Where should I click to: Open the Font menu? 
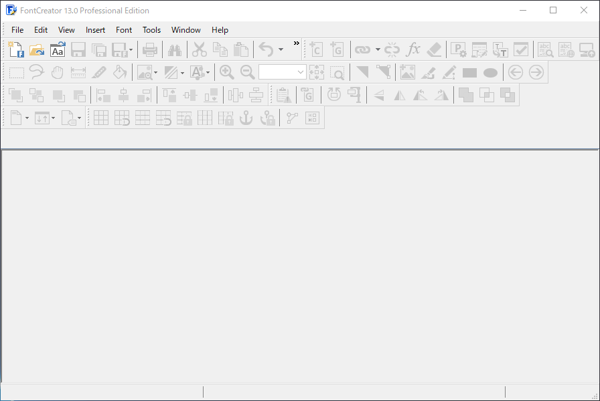click(124, 30)
